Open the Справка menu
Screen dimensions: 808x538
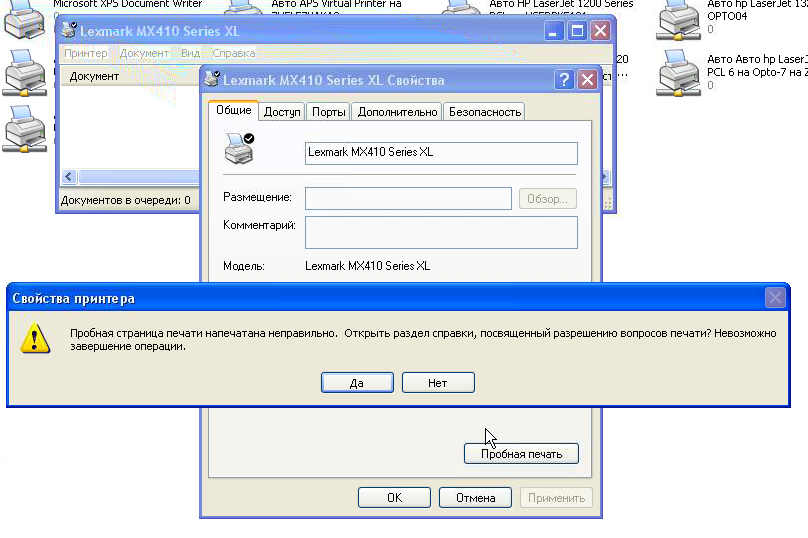pyautogui.click(x=233, y=53)
